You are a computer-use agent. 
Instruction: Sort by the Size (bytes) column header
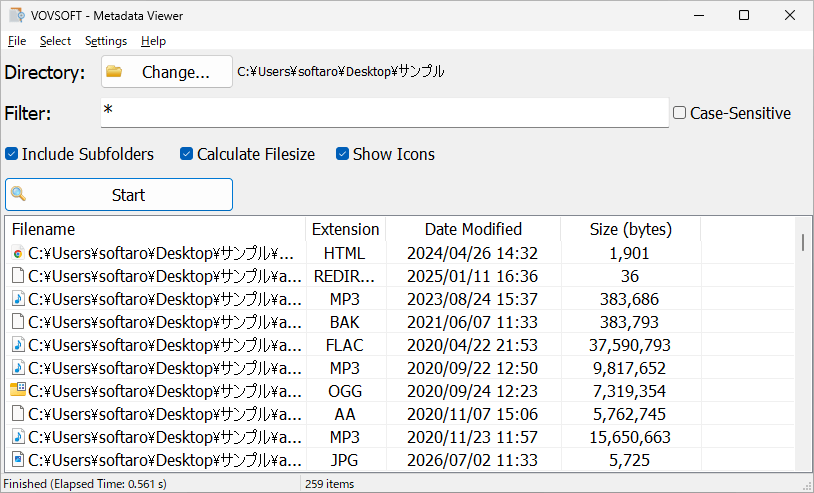pyautogui.click(x=630, y=229)
